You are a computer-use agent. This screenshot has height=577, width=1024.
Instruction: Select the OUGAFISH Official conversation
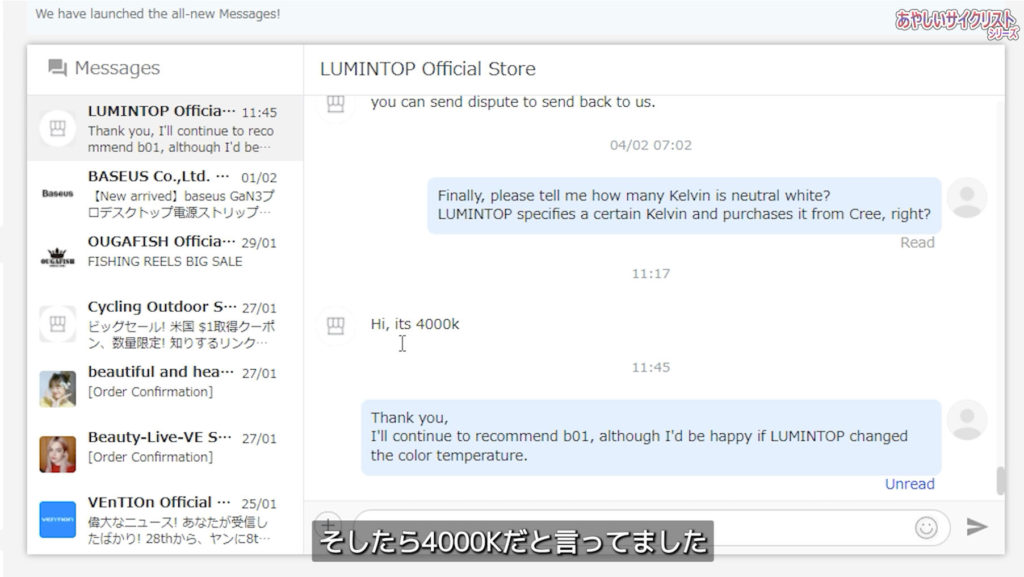pos(165,259)
